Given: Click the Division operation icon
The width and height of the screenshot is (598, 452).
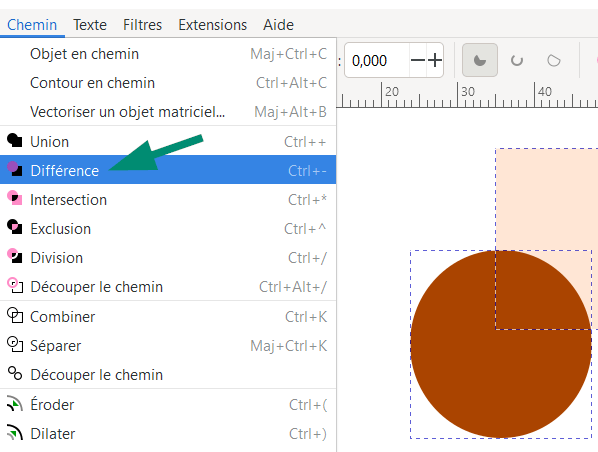Looking at the screenshot, I should 14,256.
